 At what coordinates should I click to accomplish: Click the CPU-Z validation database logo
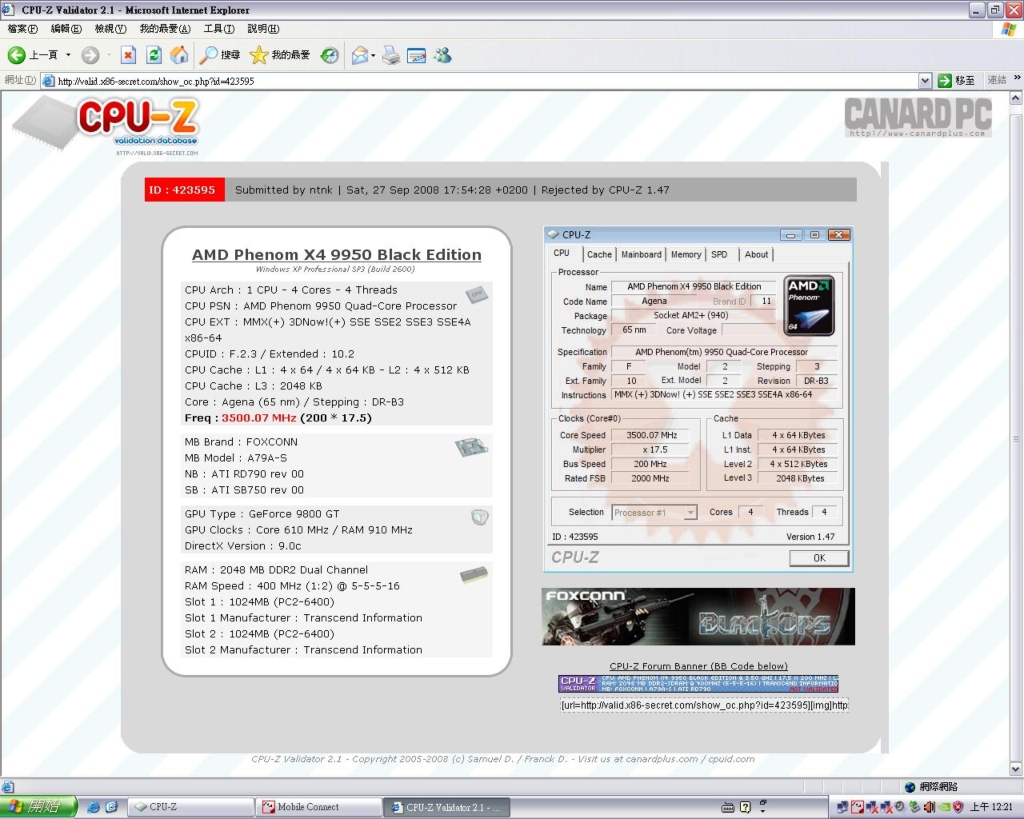106,125
